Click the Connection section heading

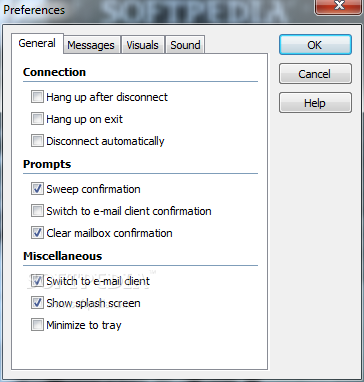point(54,72)
